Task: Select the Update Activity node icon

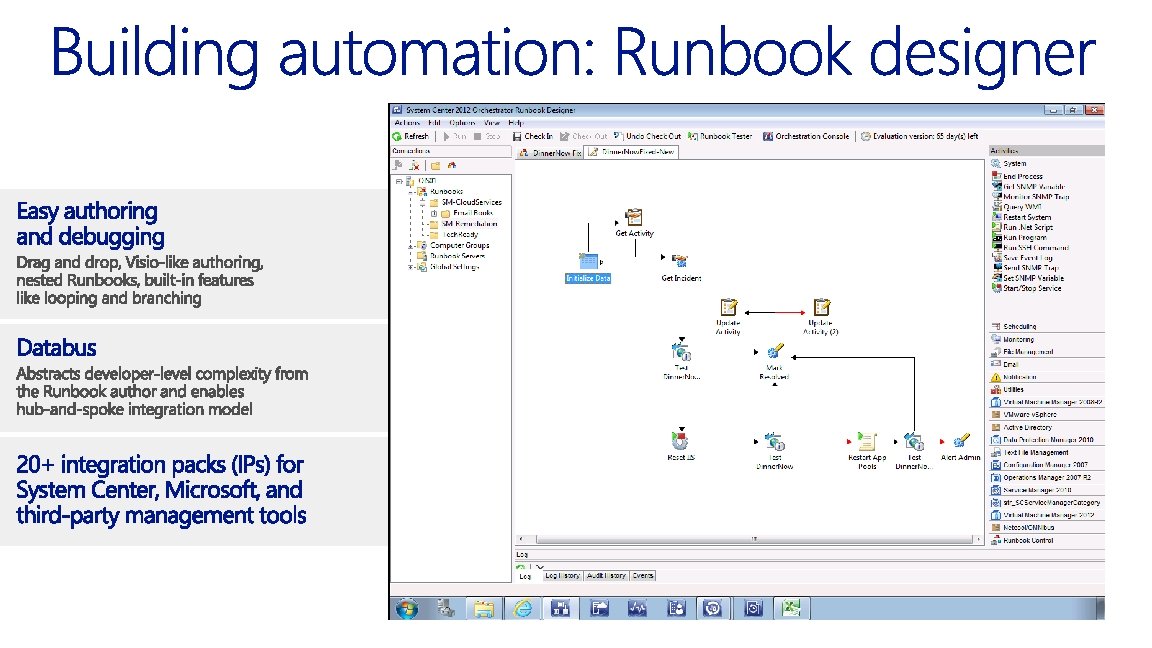Action: click(x=728, y=306)
